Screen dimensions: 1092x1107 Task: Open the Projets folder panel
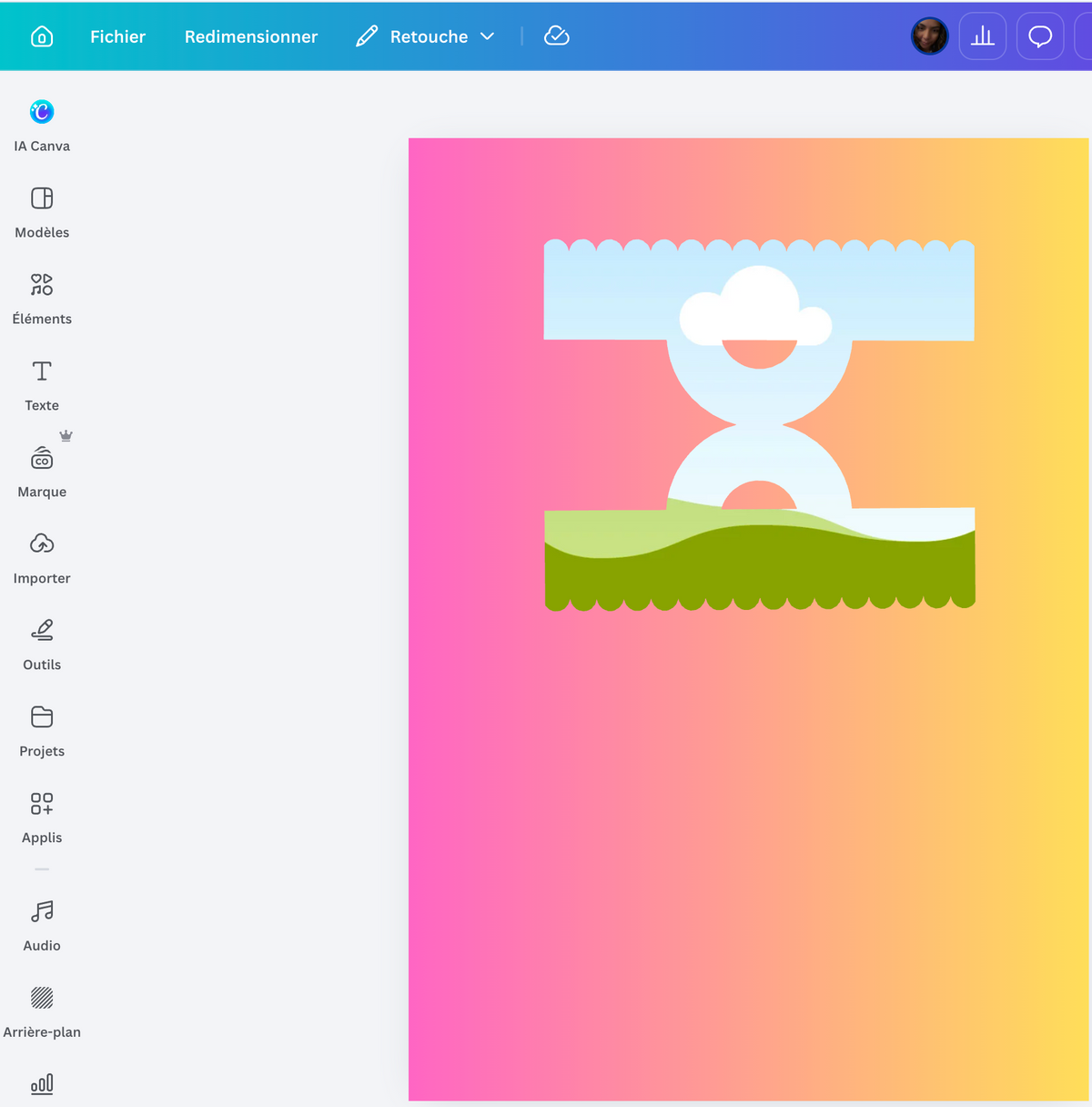tap(42, 731)
